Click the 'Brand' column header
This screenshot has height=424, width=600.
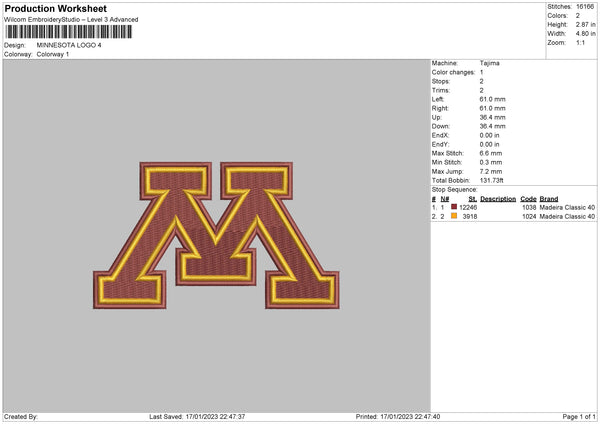549,199
